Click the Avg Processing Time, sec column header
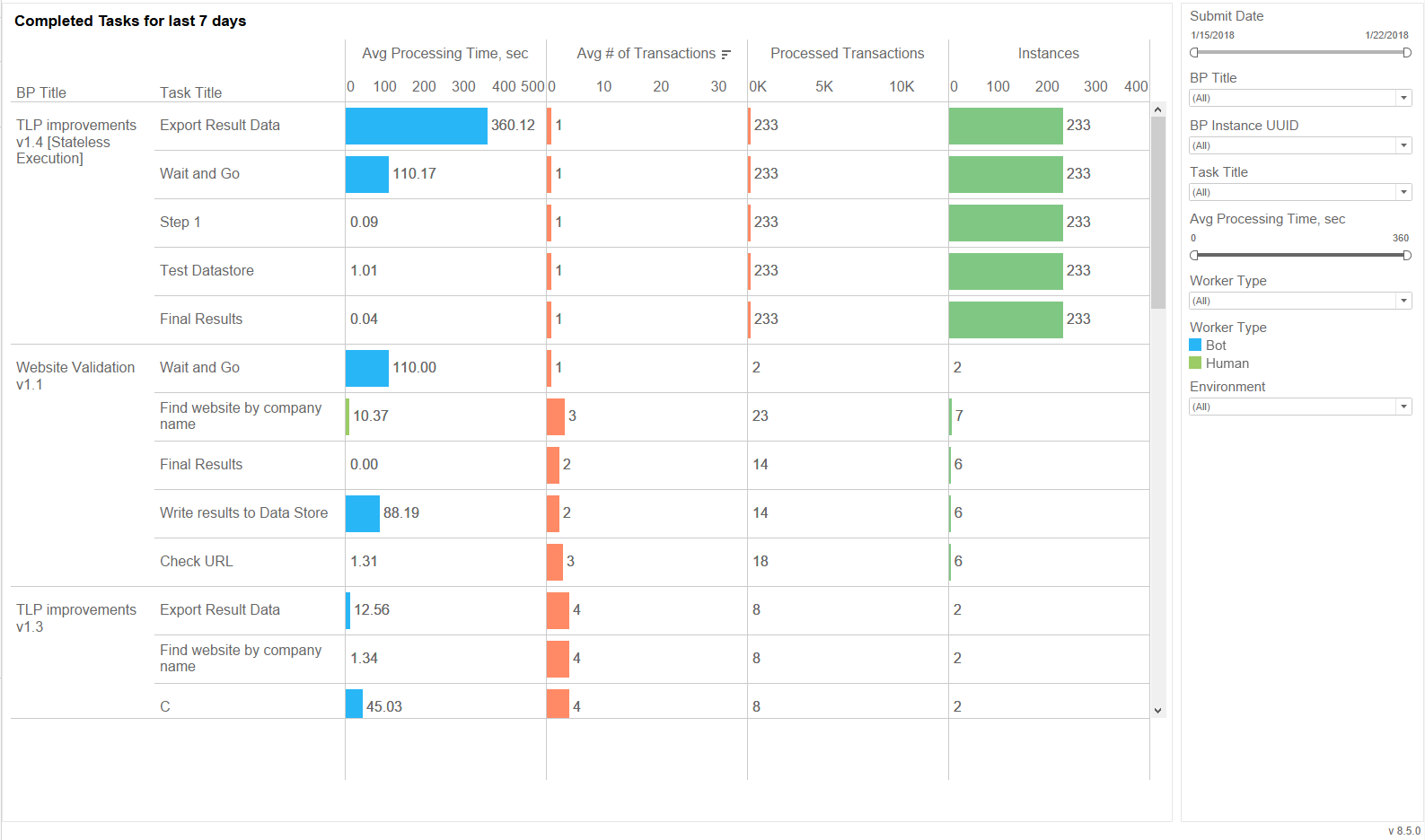Image resolution: width=1425 pixels, height=840 pixels. (x=445, y=53)
